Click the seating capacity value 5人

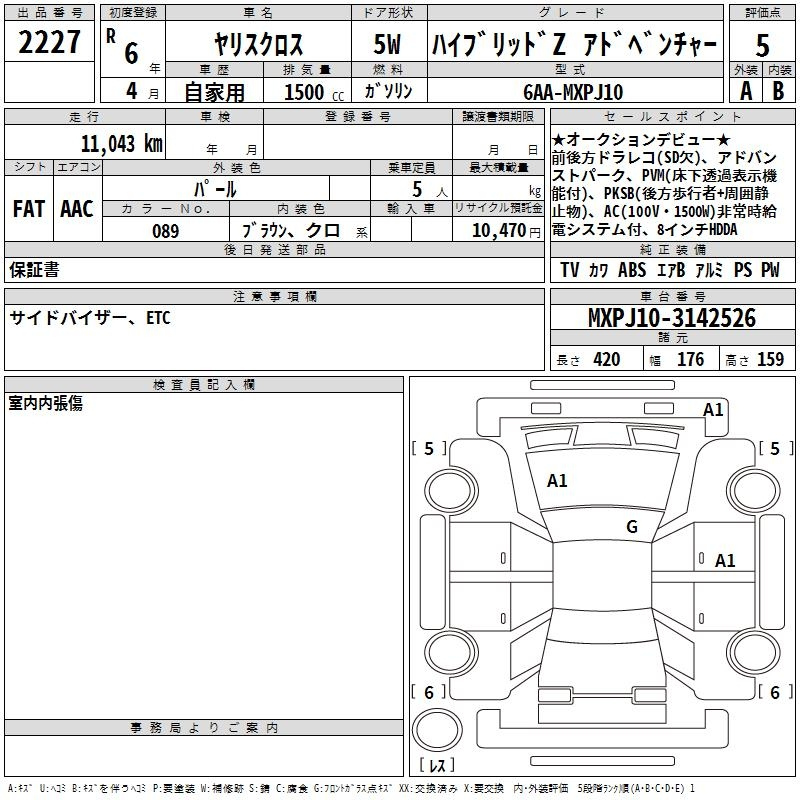coord(430,190)
